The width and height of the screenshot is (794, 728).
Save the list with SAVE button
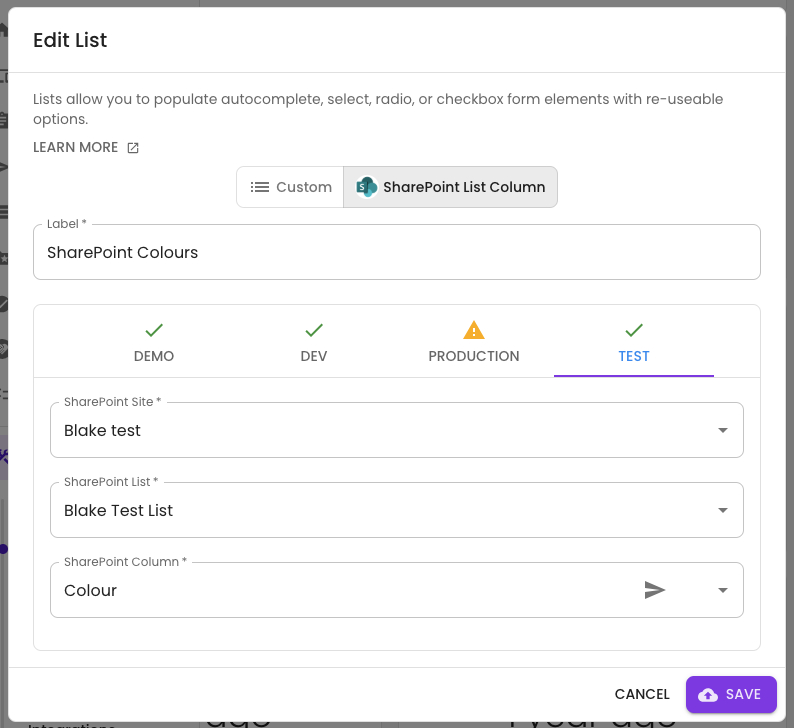pos(731,694)
